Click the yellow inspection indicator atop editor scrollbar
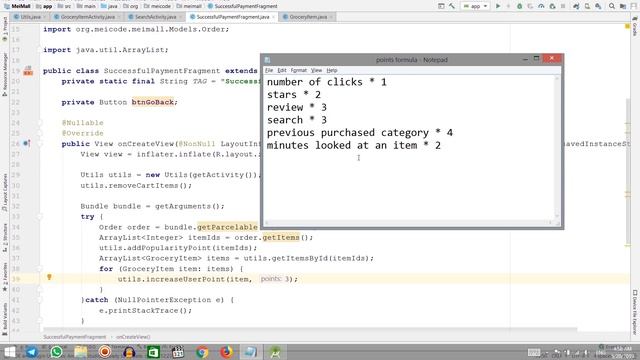This screenshot has height=360, width=640. point(627,26)
